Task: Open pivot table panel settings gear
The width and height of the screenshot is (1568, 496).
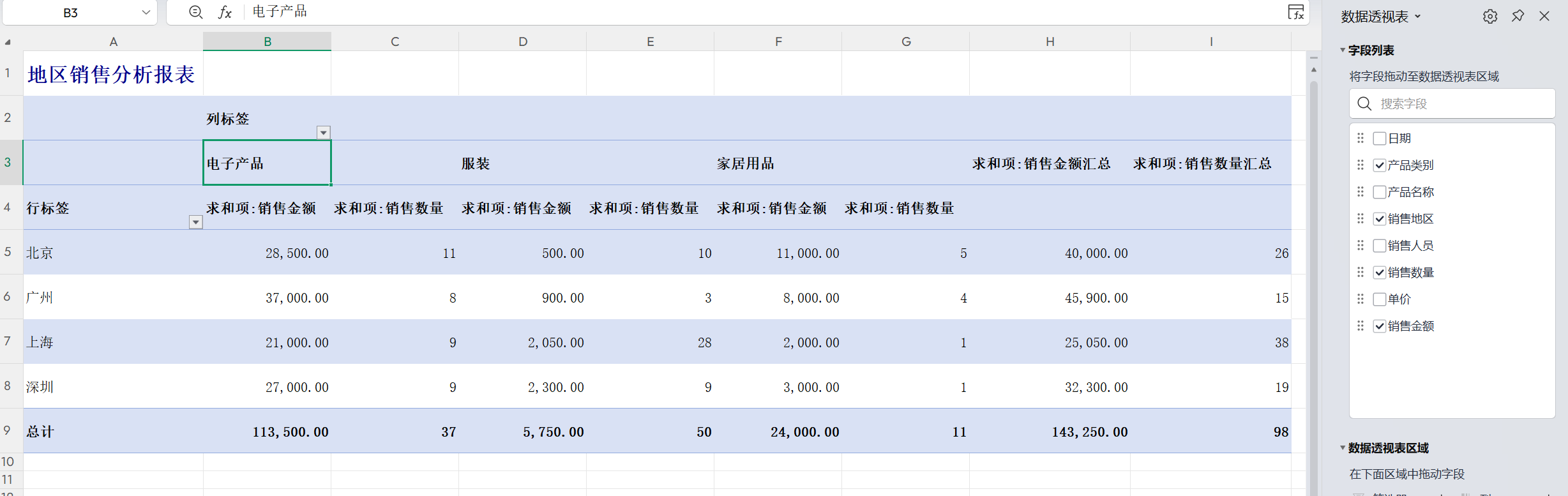Action: coord(1490,17)
